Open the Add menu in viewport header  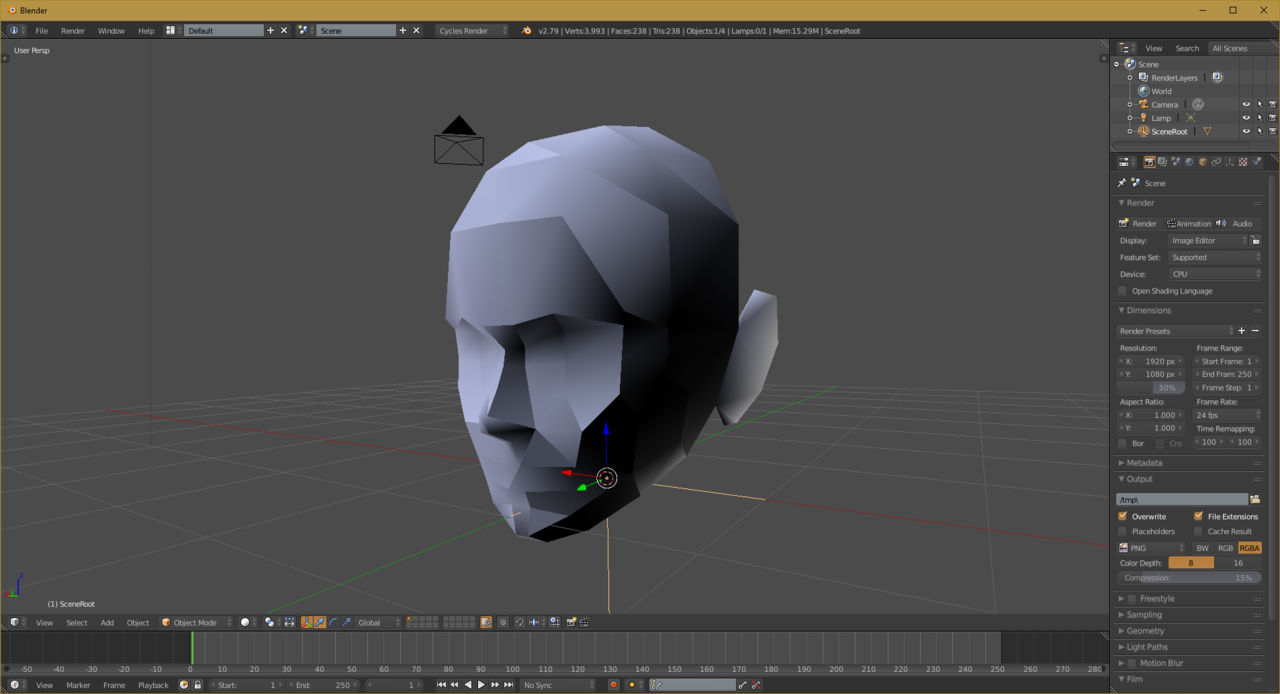point(107,622)
